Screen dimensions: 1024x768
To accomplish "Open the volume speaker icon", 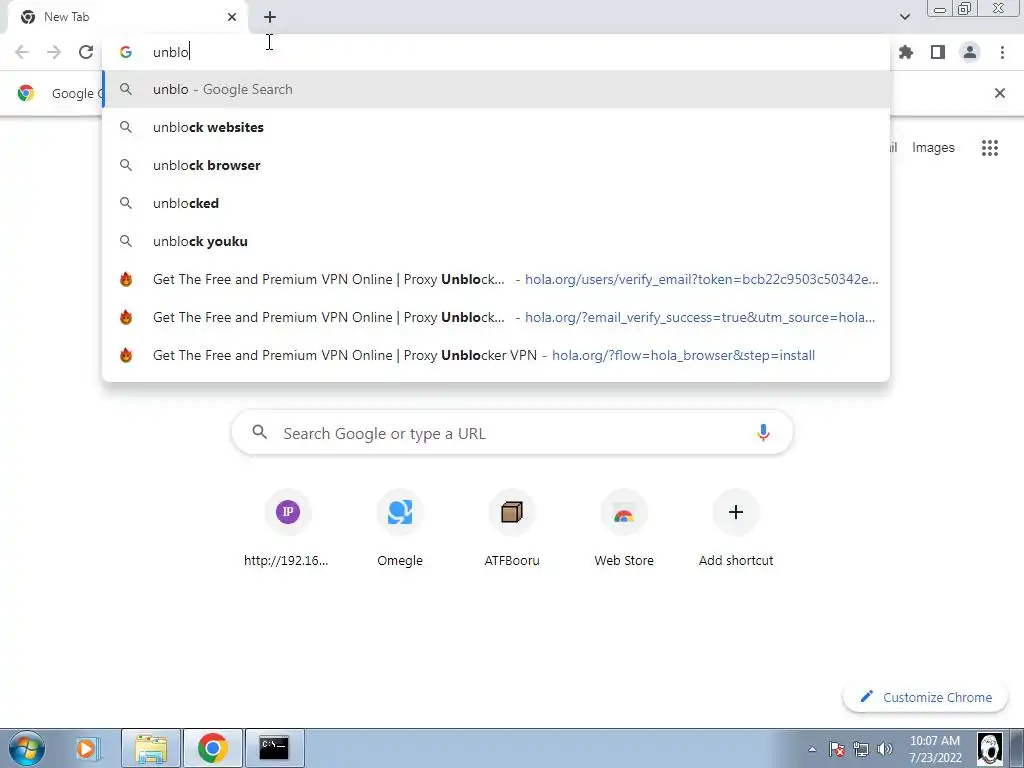I will [885, 749].
